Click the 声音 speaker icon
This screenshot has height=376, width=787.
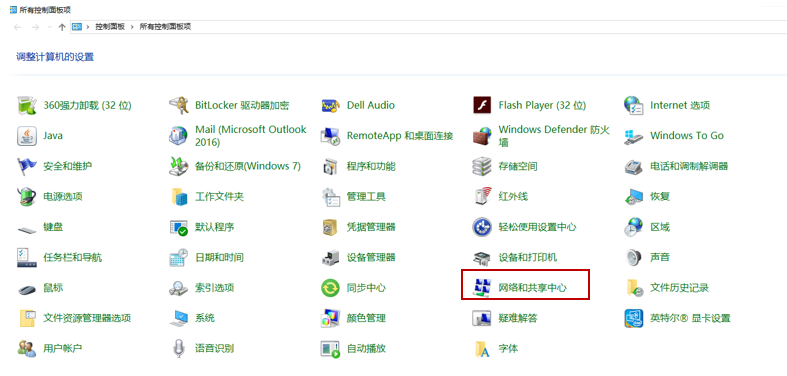coord(634,258)
